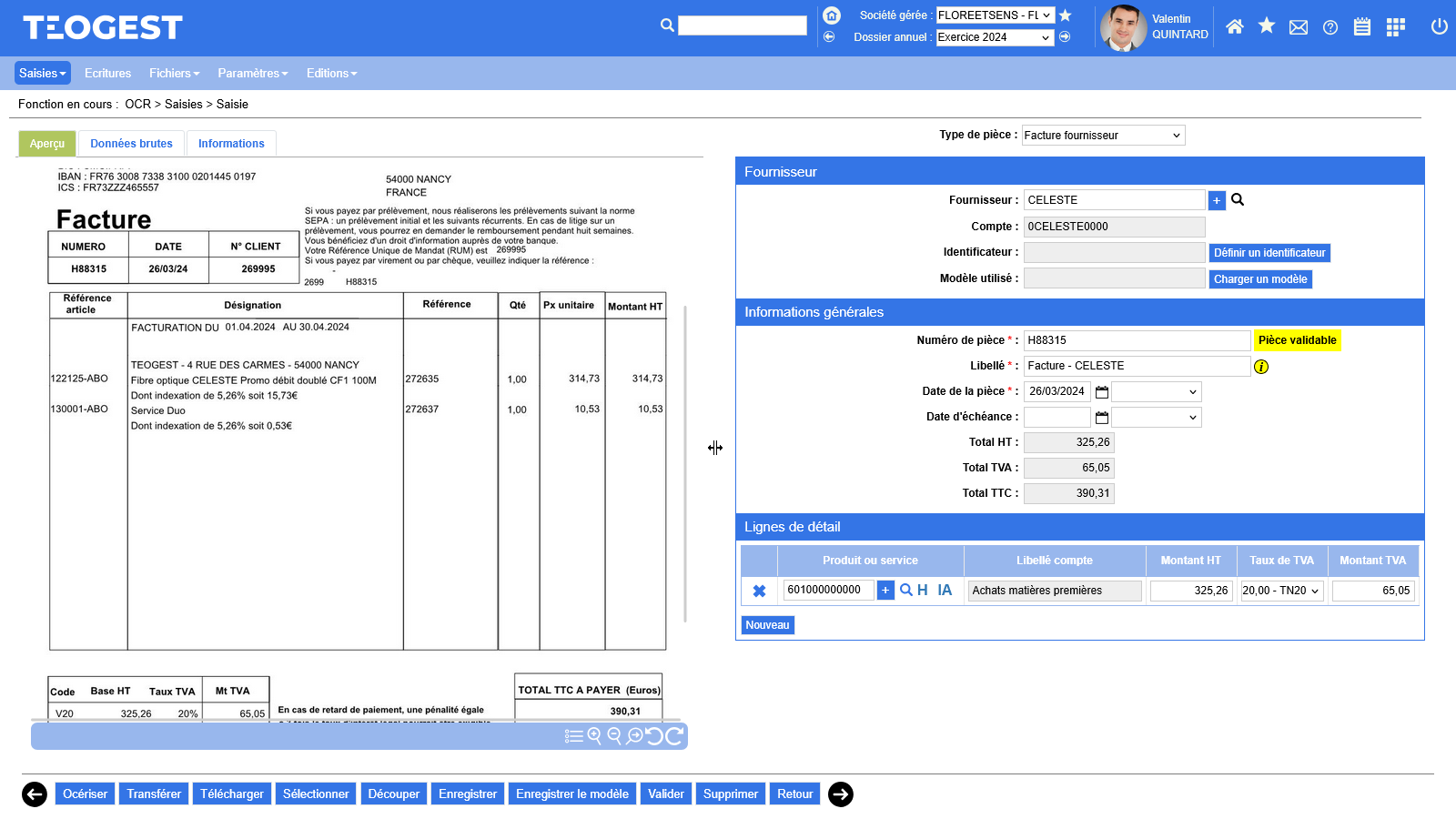Open calendar picker for Date d'échéance
Viewport: 1456px width, 819px height.
point(1102,418)
